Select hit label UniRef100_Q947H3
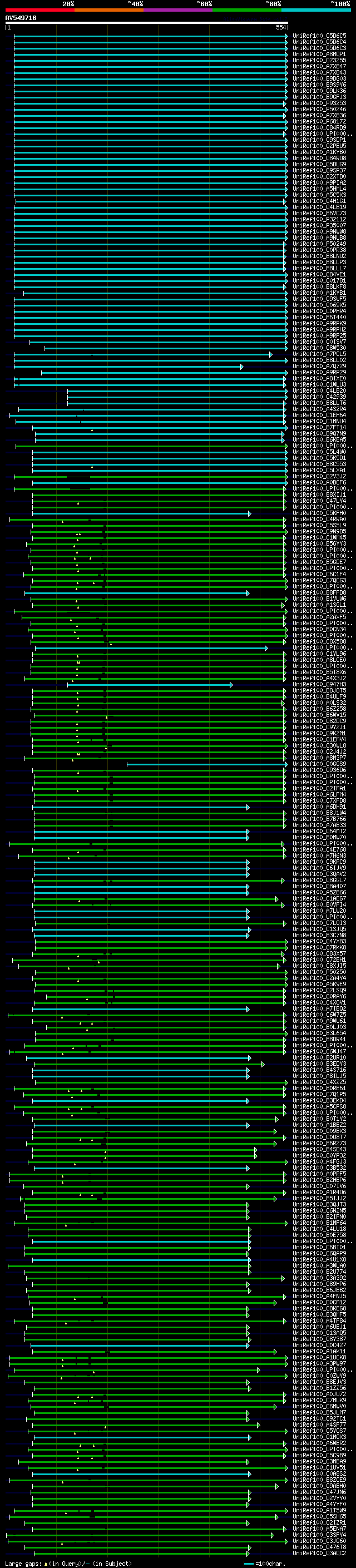Viewport: 356px width, 1568px height. (x=319, y=685)
